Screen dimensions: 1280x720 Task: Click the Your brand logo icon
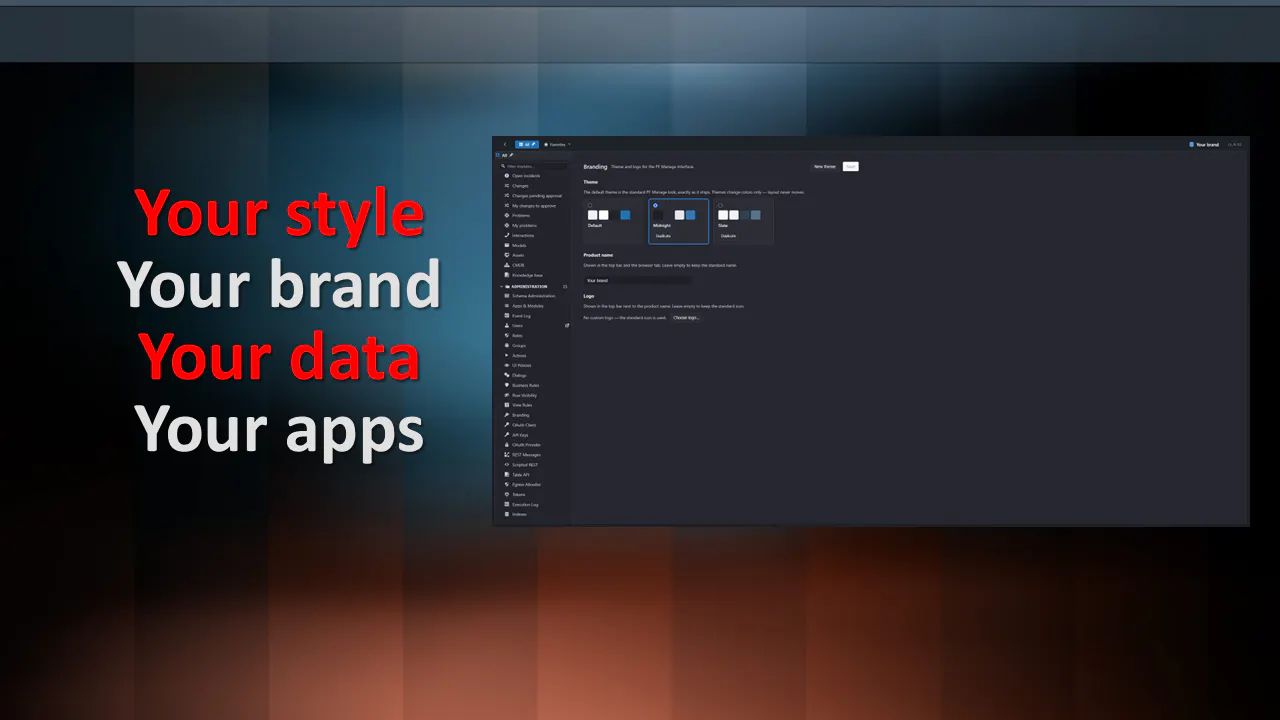point(1191,144)
